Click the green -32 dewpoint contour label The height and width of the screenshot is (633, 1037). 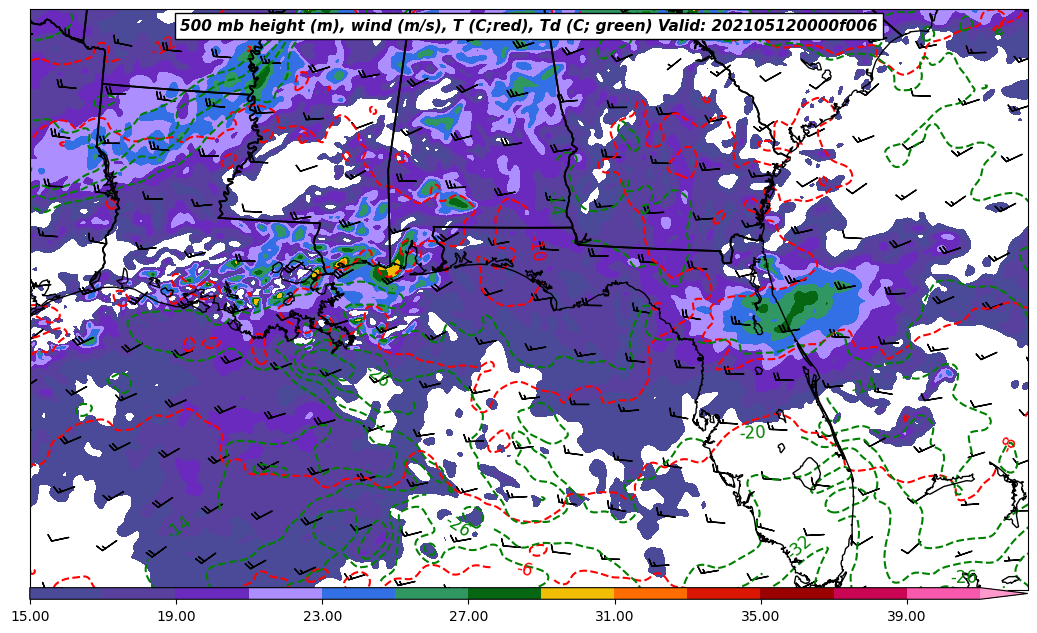pyautogui.click(x=799, y=547)
